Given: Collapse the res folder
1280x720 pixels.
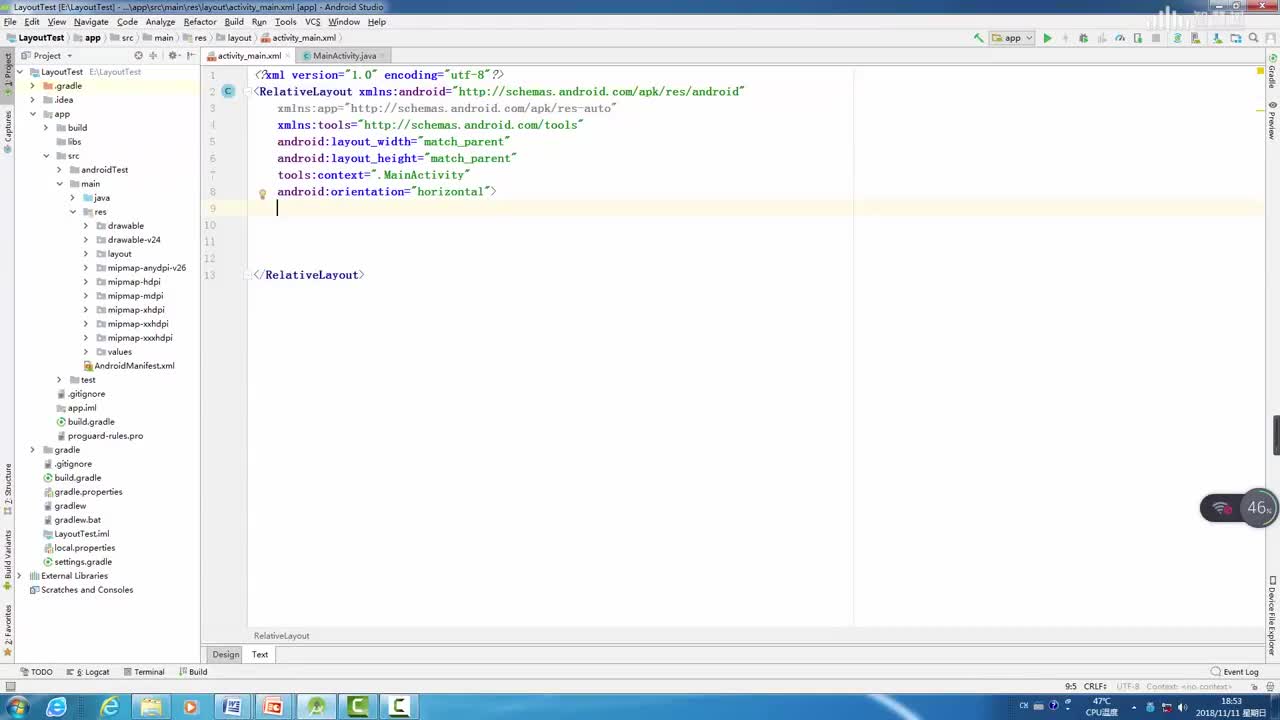Looking at the screenshot, I should [72, 212].
